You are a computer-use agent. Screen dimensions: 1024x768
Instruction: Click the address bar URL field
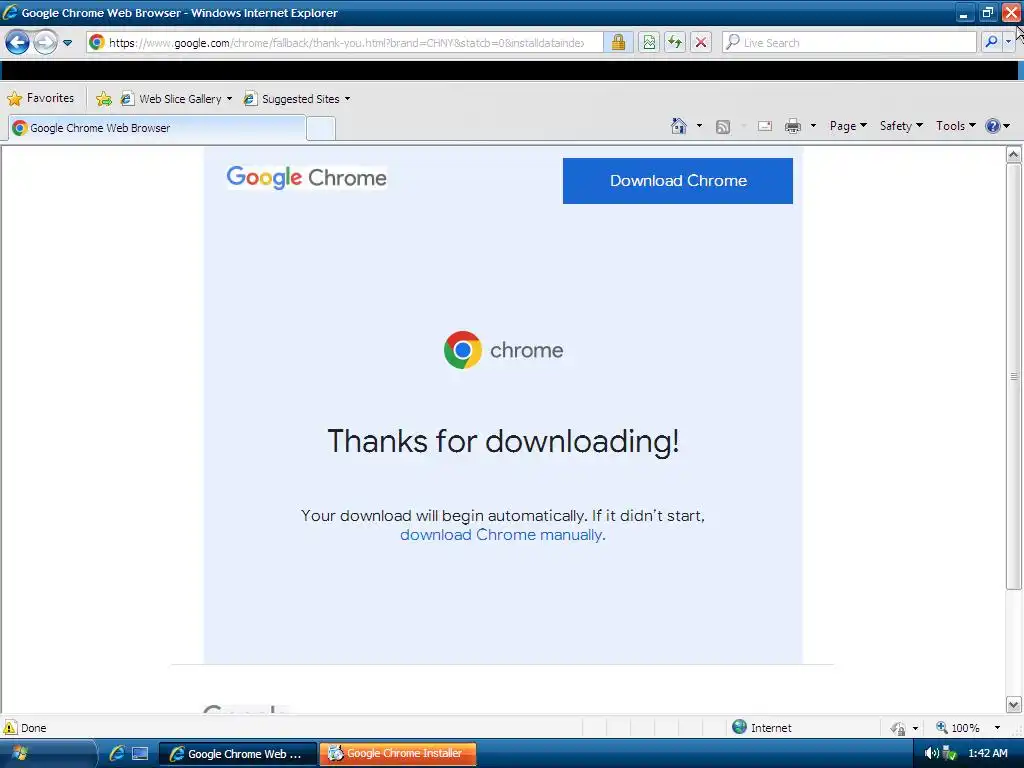tap(346, 42)
